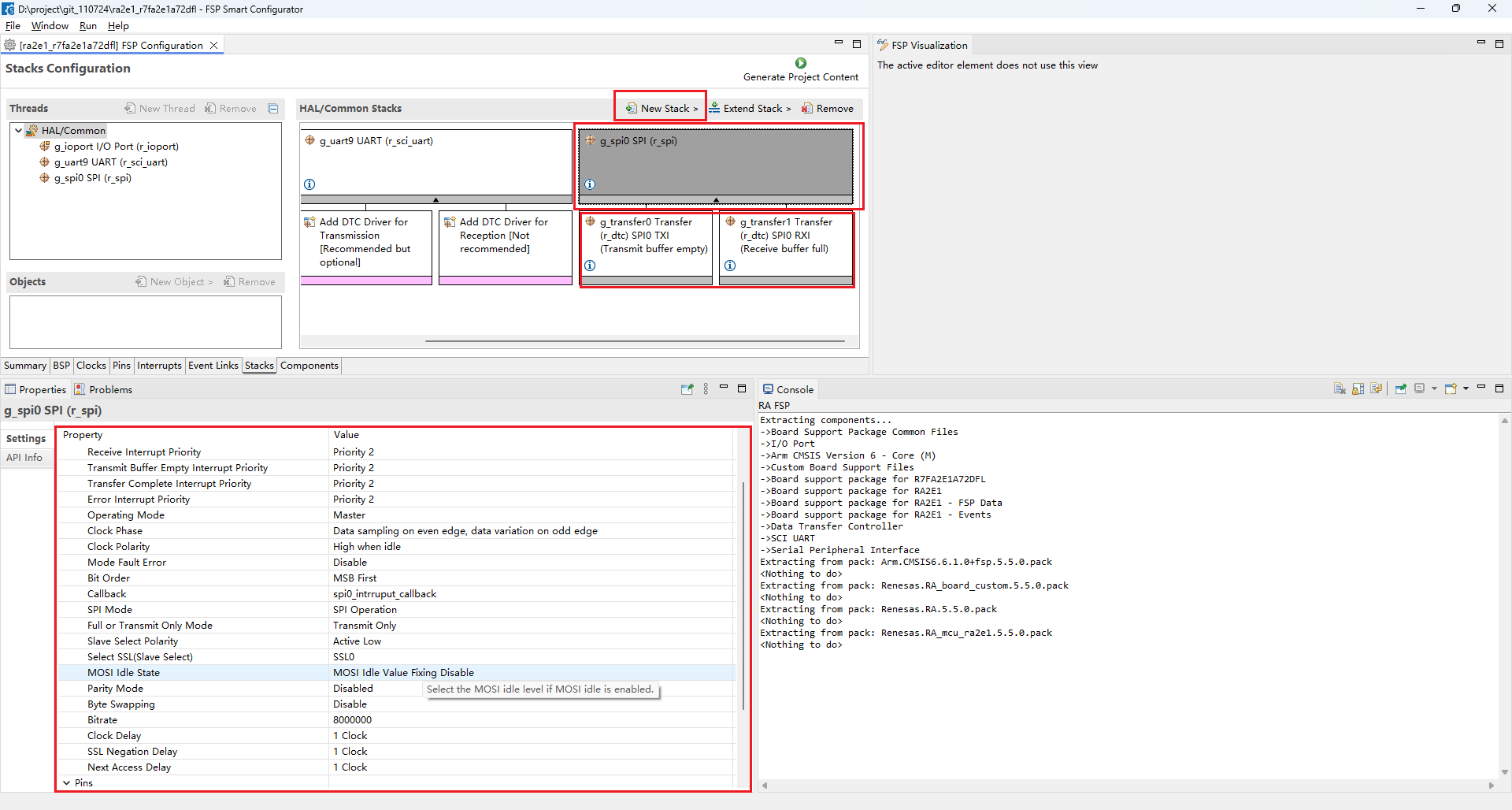Click the pin-to-selection icon in Properties toolbar
1512x810 pixels.
point(687,389)
